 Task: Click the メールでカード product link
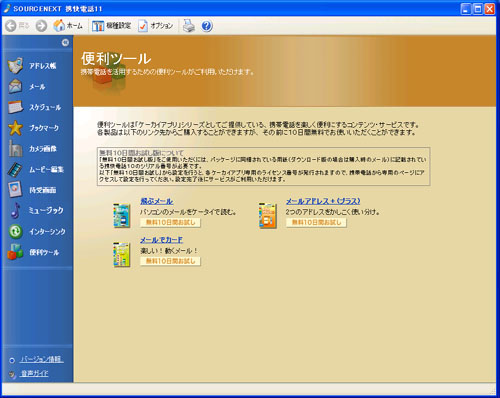pos(161,240)
